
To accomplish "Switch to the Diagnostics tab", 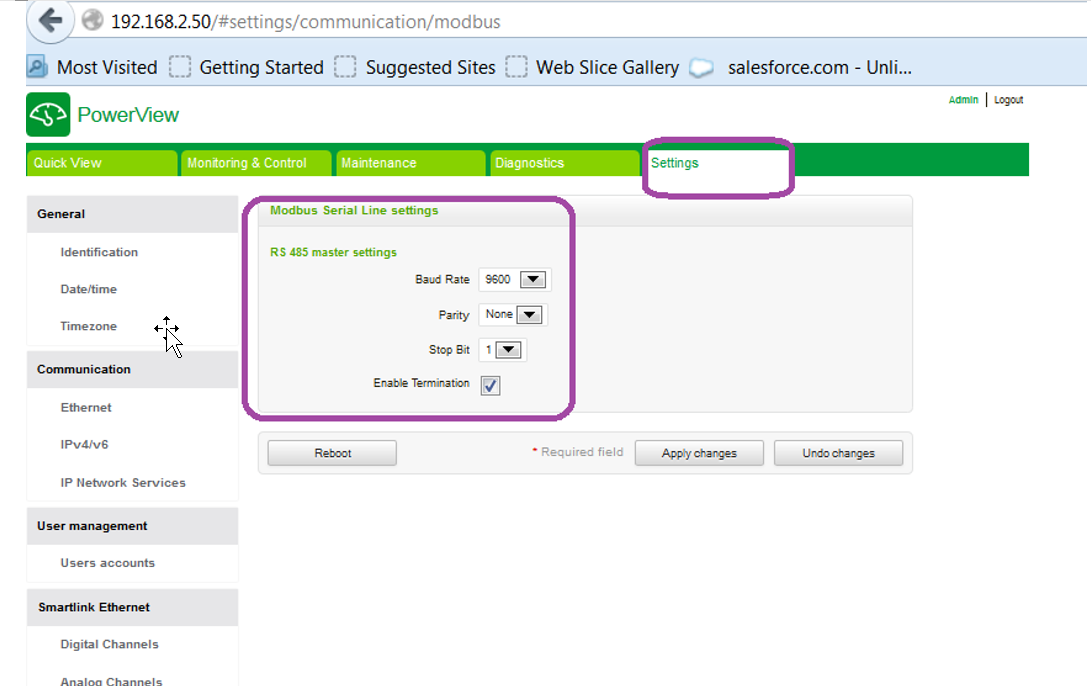I will pos(564,163).
